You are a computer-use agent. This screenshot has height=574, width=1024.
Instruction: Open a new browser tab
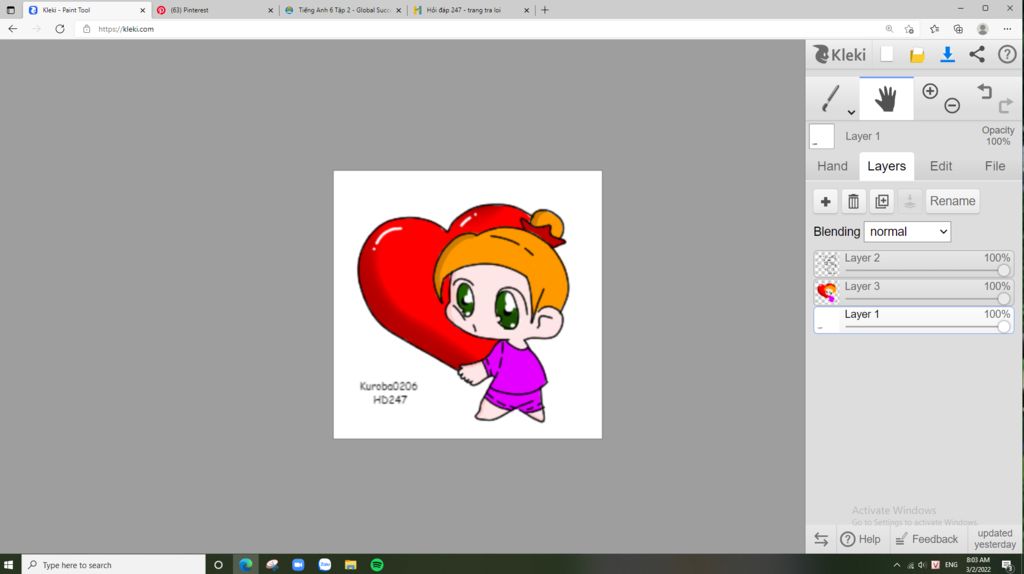click(545, 10)
